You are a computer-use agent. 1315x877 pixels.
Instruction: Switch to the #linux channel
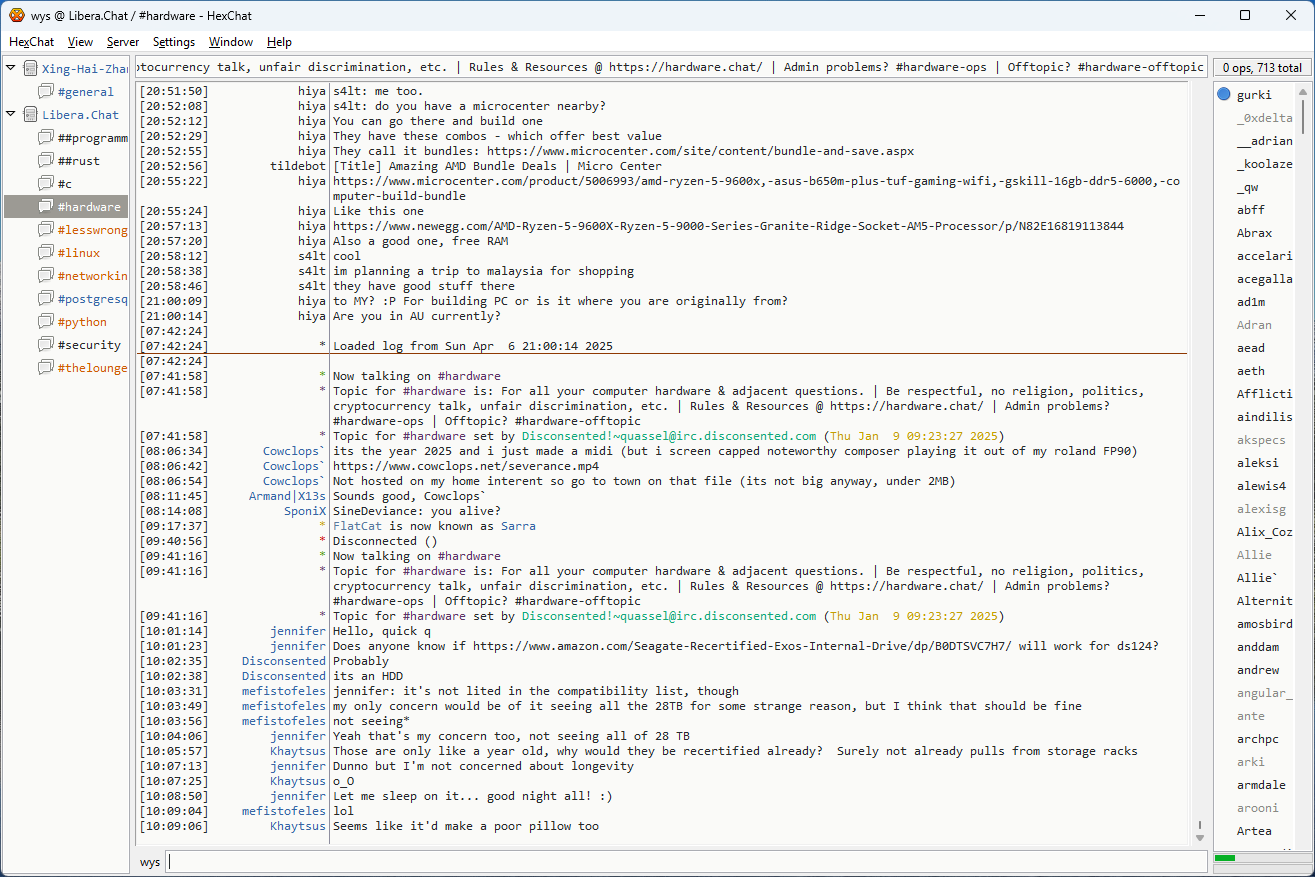(x=78, y=253)
